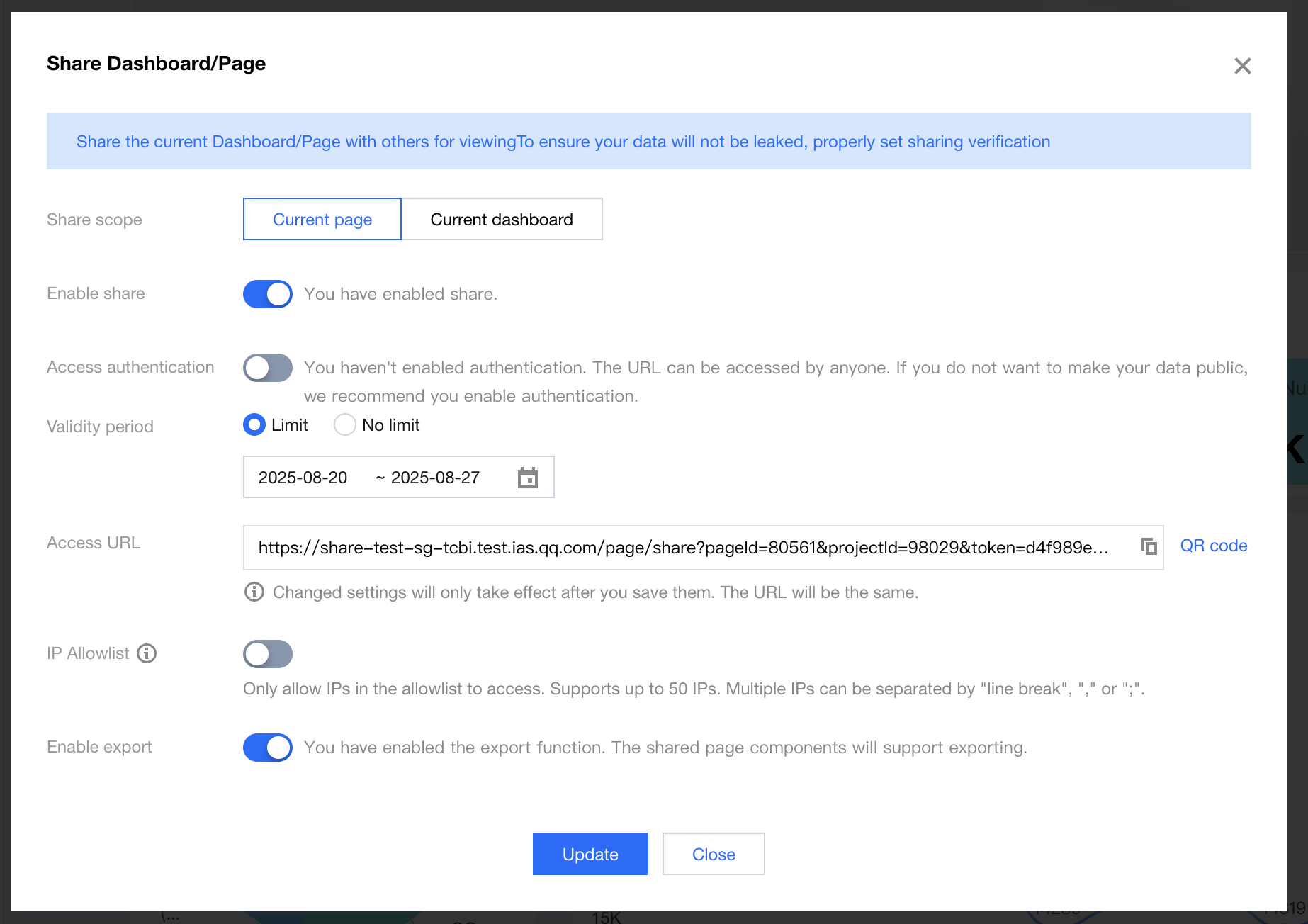Screen dimensions: 1308x924
Task: Open the calendar date picker icon
Action: [528, 478]
